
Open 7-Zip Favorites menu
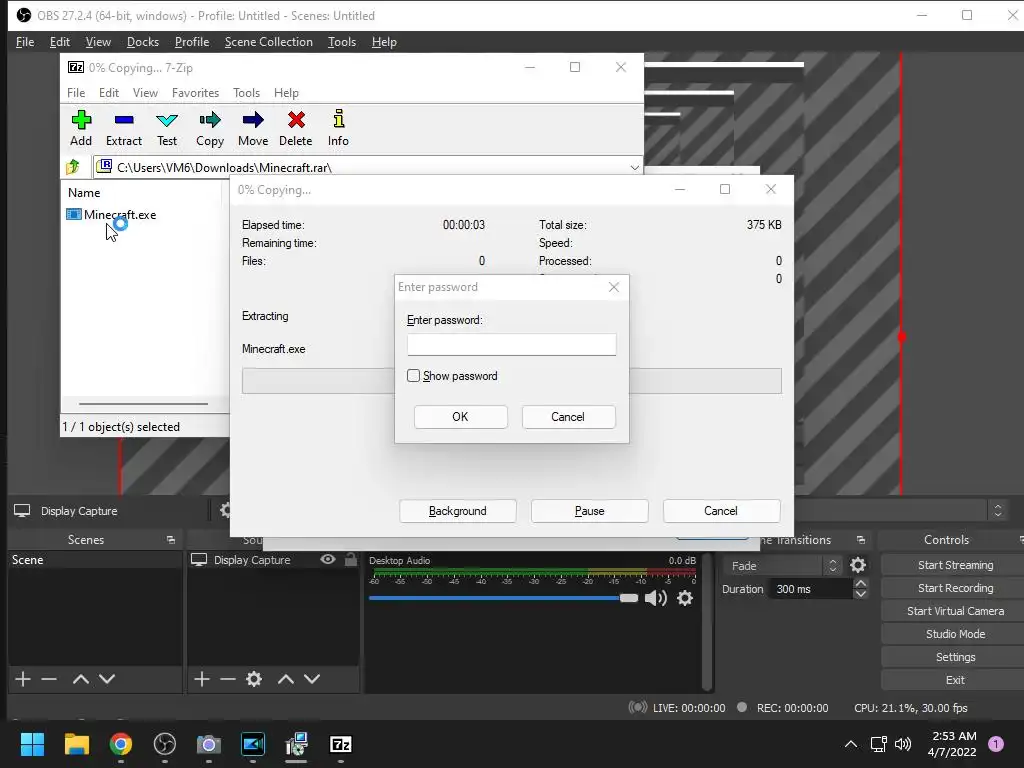tap(195, 93)
